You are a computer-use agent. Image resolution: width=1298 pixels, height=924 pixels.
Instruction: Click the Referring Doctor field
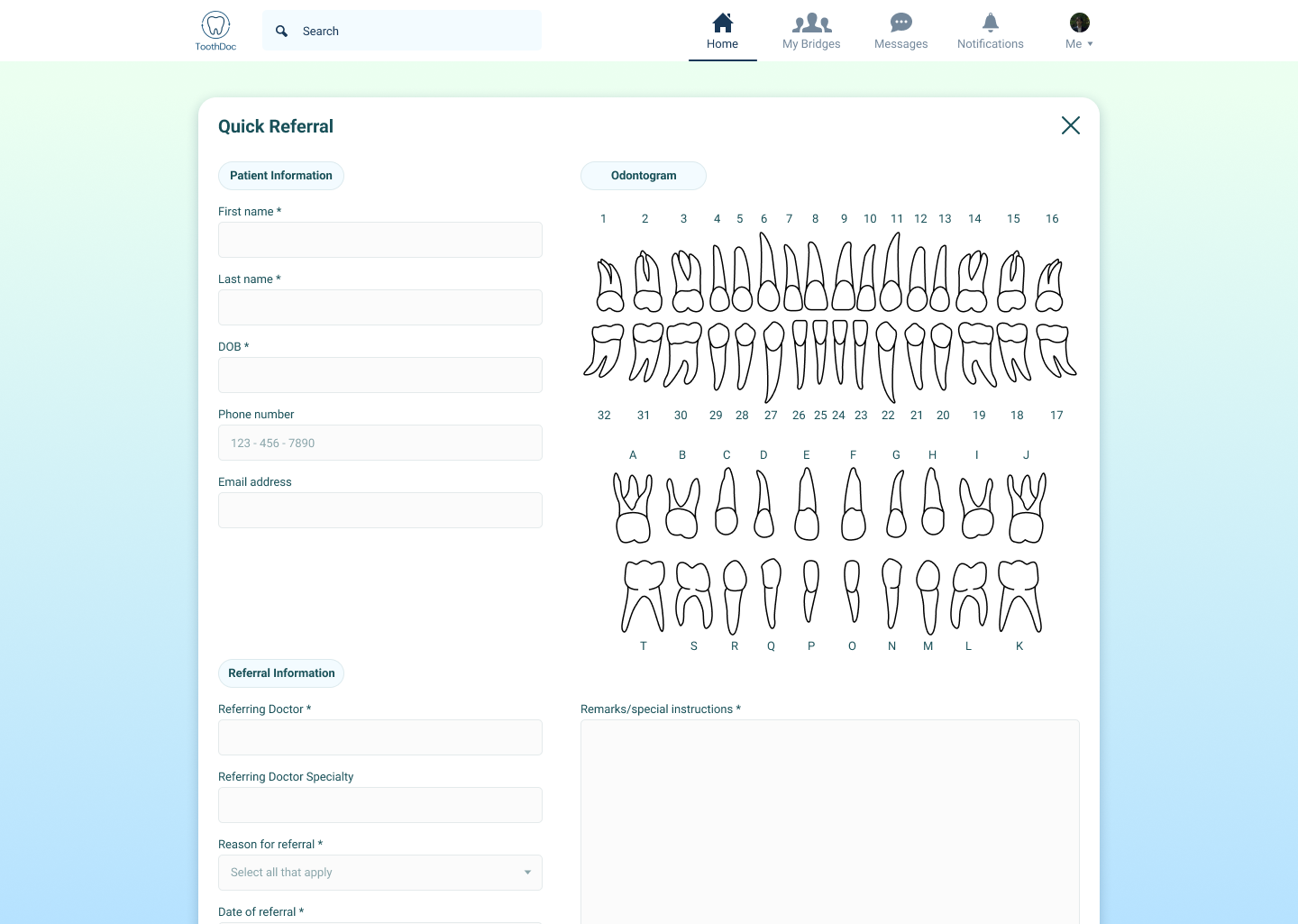pyautogui.click(x=380, y=737)
